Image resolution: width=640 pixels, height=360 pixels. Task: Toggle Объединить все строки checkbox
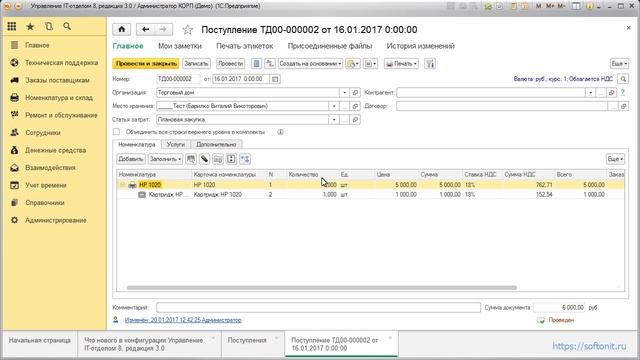[x=116, y=132]
